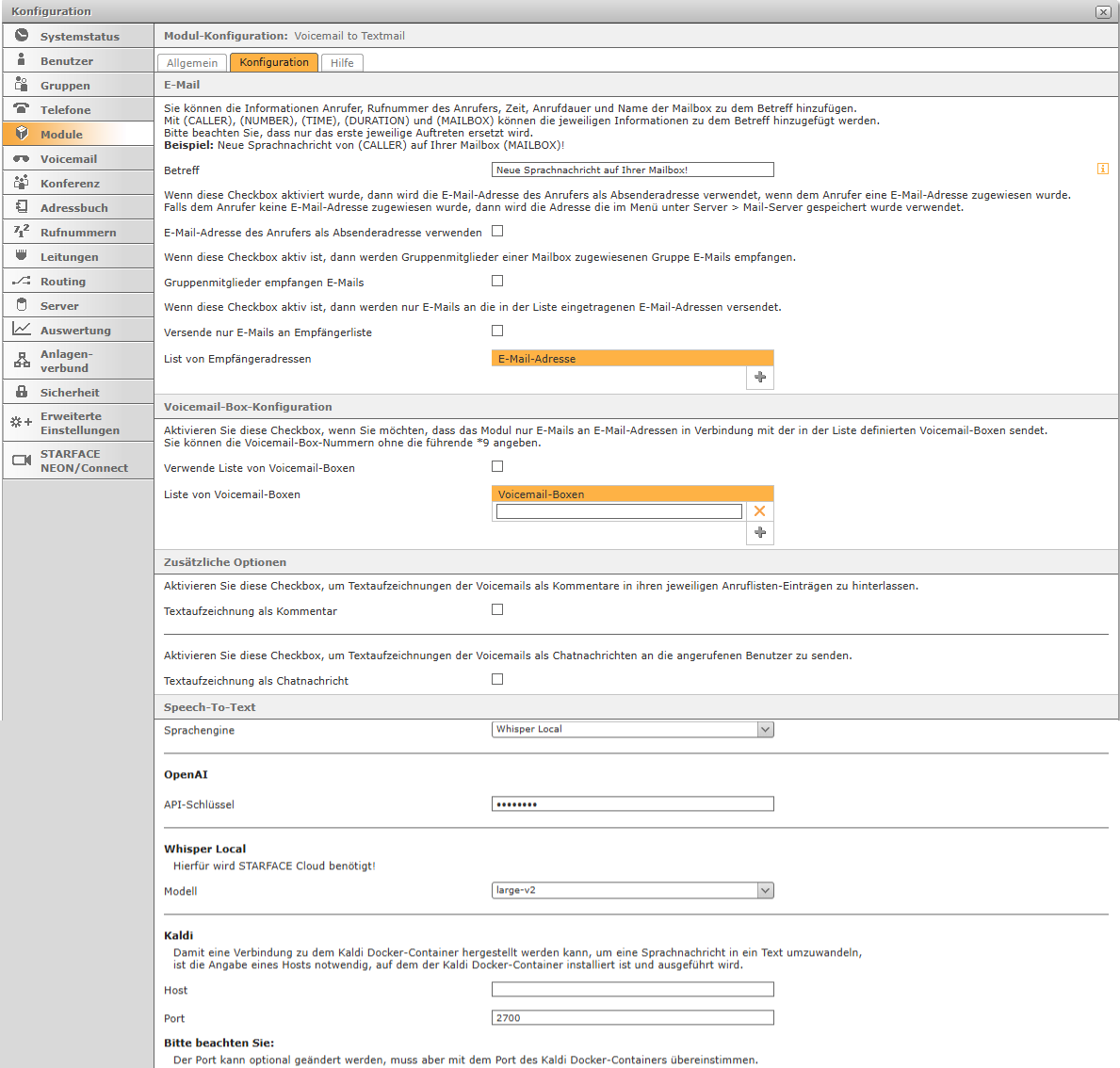Click the Betreff text field
Viewport: 1120px width, 1068px height.
point(632,170)
